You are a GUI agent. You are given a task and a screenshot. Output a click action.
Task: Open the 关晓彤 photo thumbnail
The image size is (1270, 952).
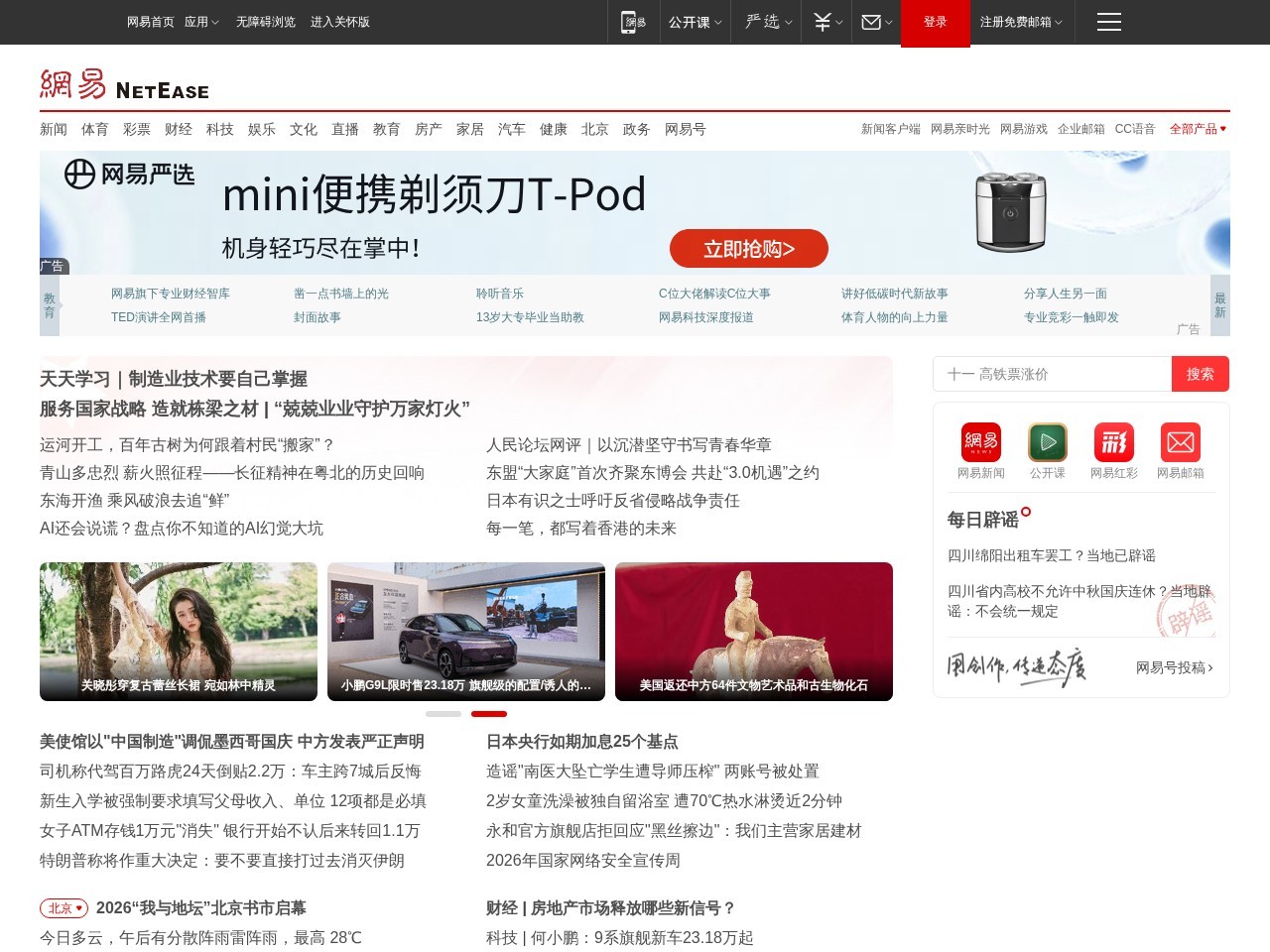(179, 632)
